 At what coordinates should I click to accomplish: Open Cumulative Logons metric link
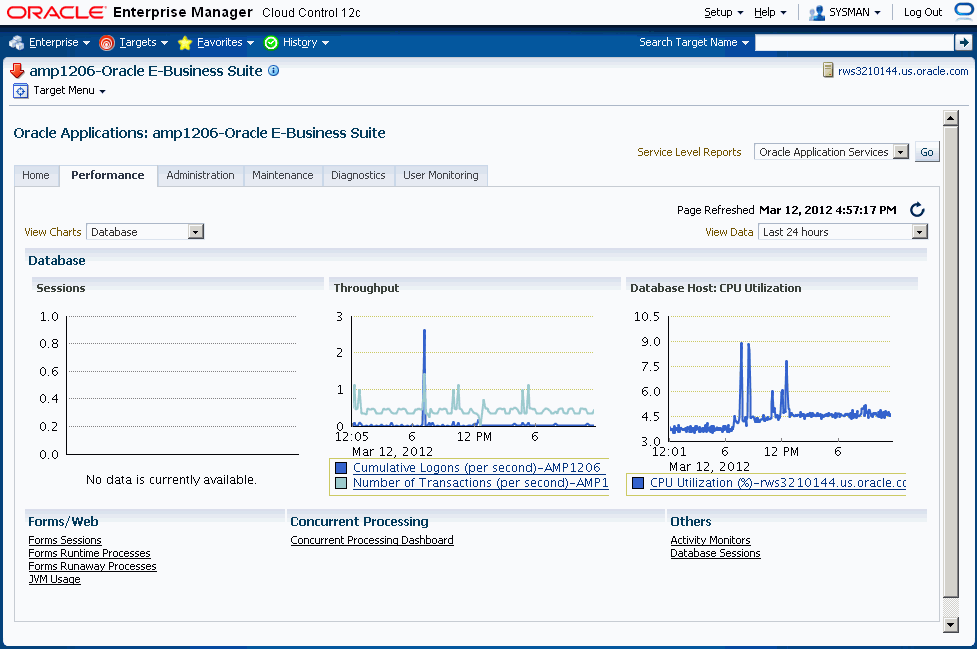click(477, 468)
